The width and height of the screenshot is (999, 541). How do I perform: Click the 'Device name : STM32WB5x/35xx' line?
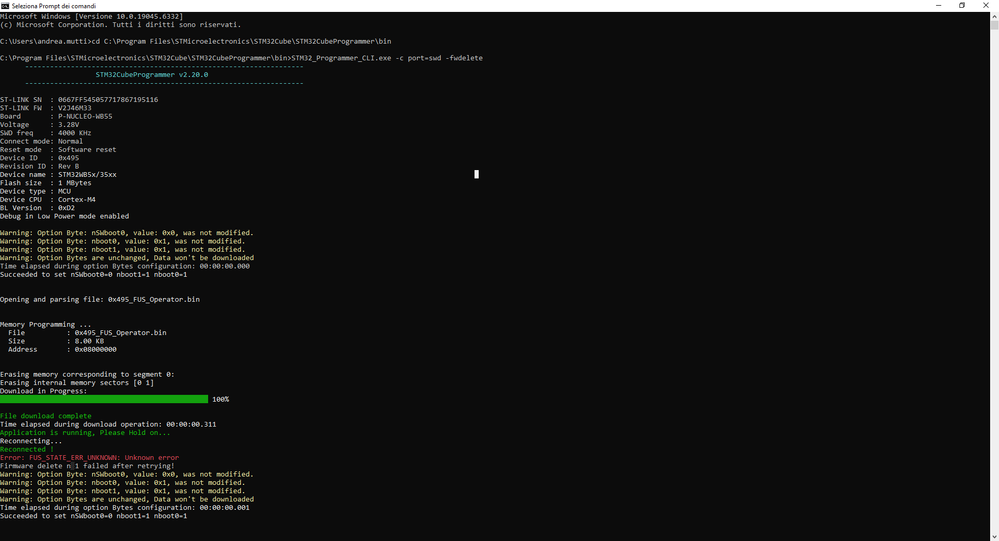pos(58,174)
